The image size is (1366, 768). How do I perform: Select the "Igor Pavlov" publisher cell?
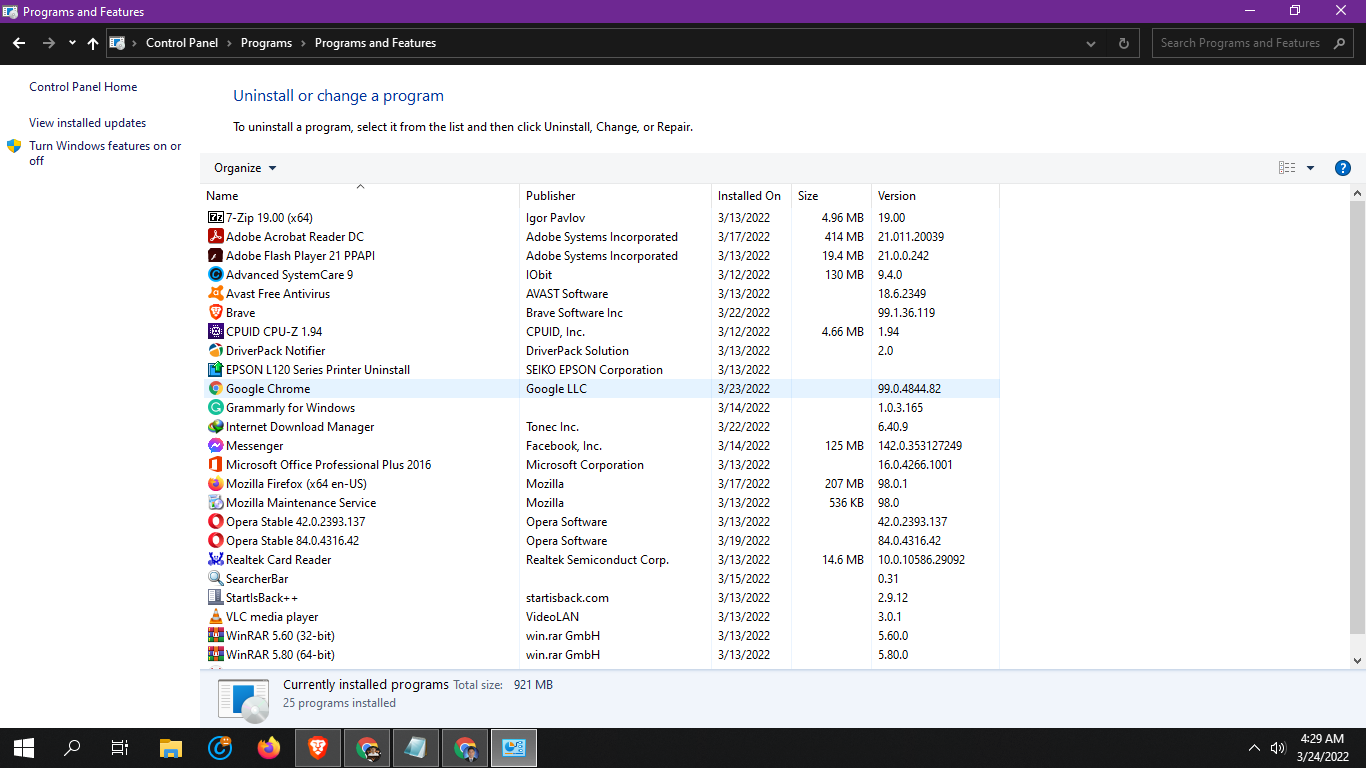(x=555, y=217)
